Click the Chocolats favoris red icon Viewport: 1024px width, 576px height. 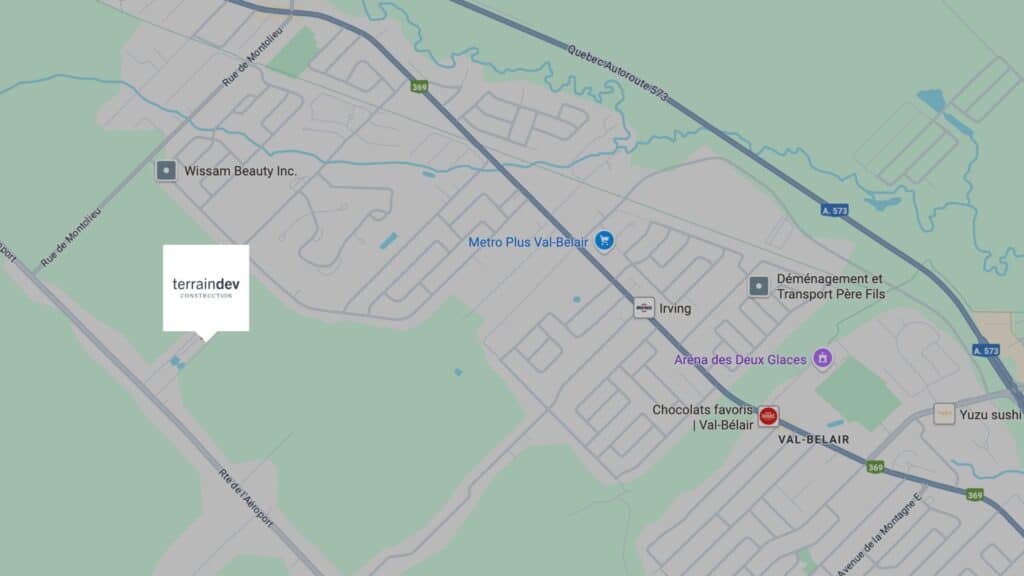click(x=768, y=416)
